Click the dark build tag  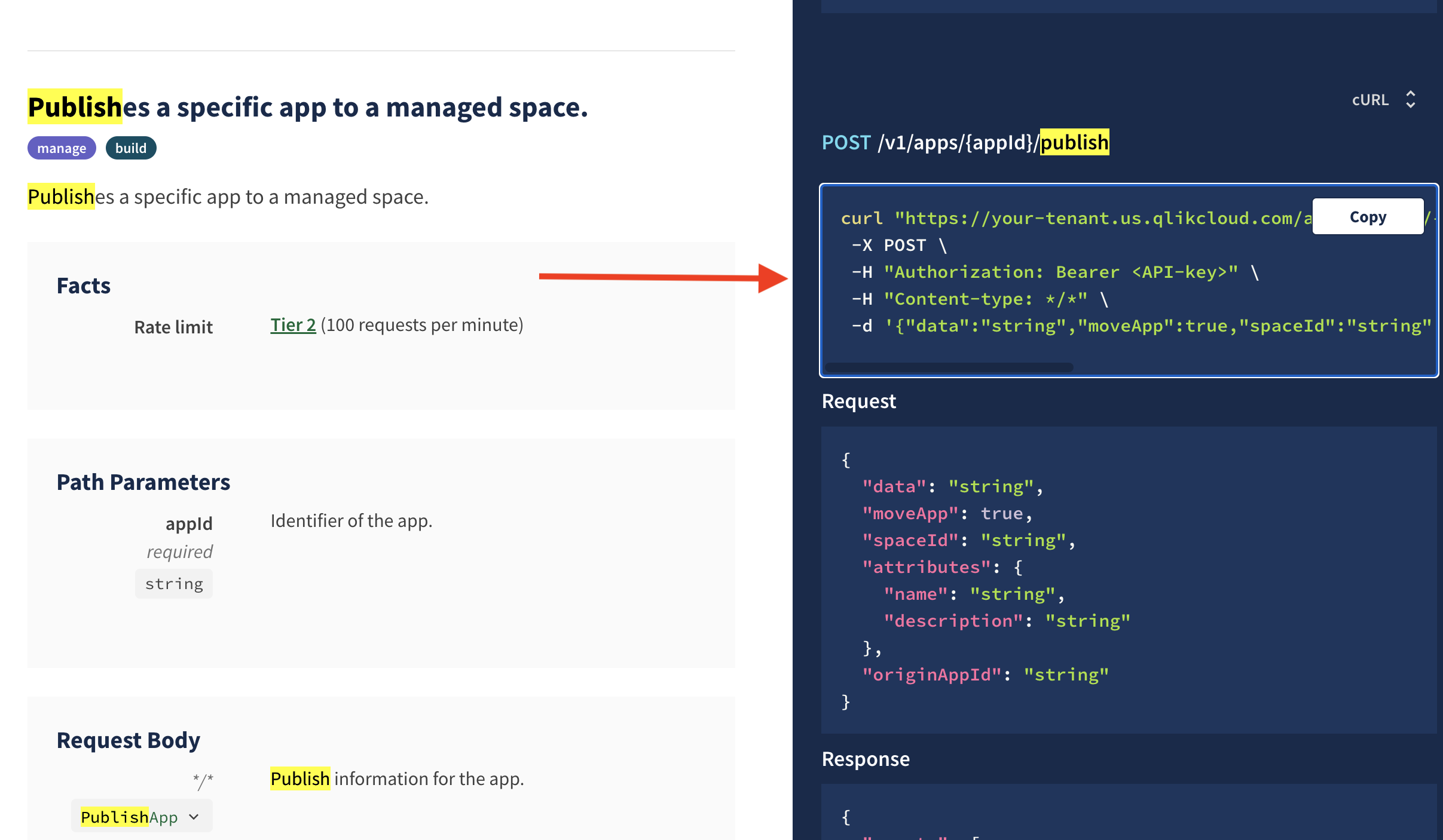pyautogui.click(x=131, y=148)
